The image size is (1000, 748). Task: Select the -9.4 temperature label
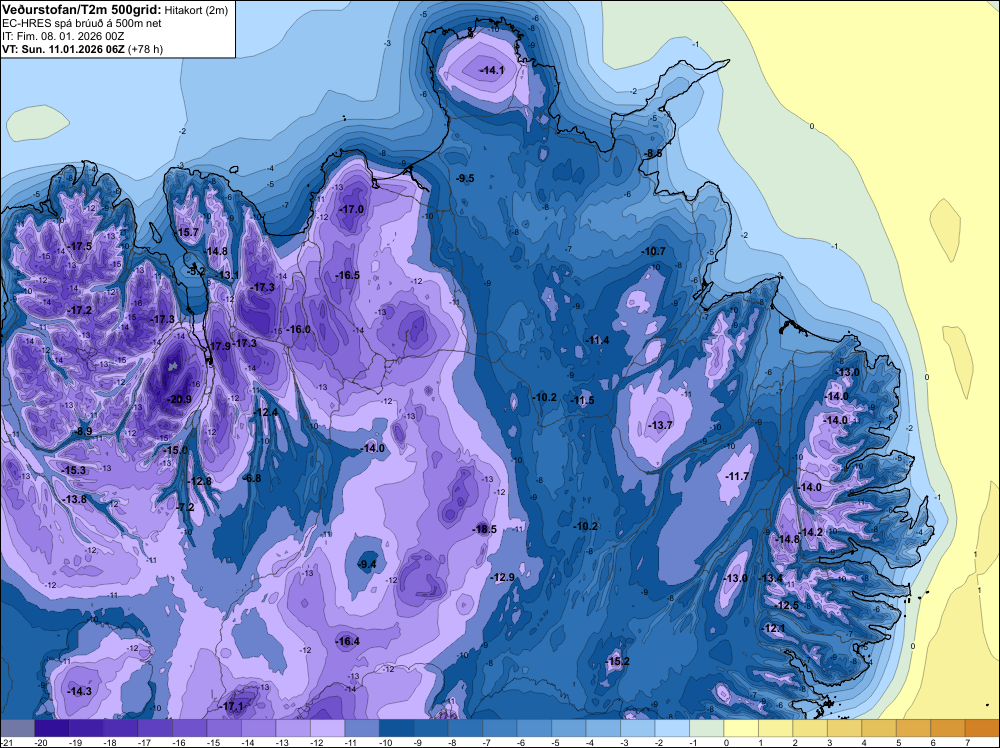coord(367,564)
